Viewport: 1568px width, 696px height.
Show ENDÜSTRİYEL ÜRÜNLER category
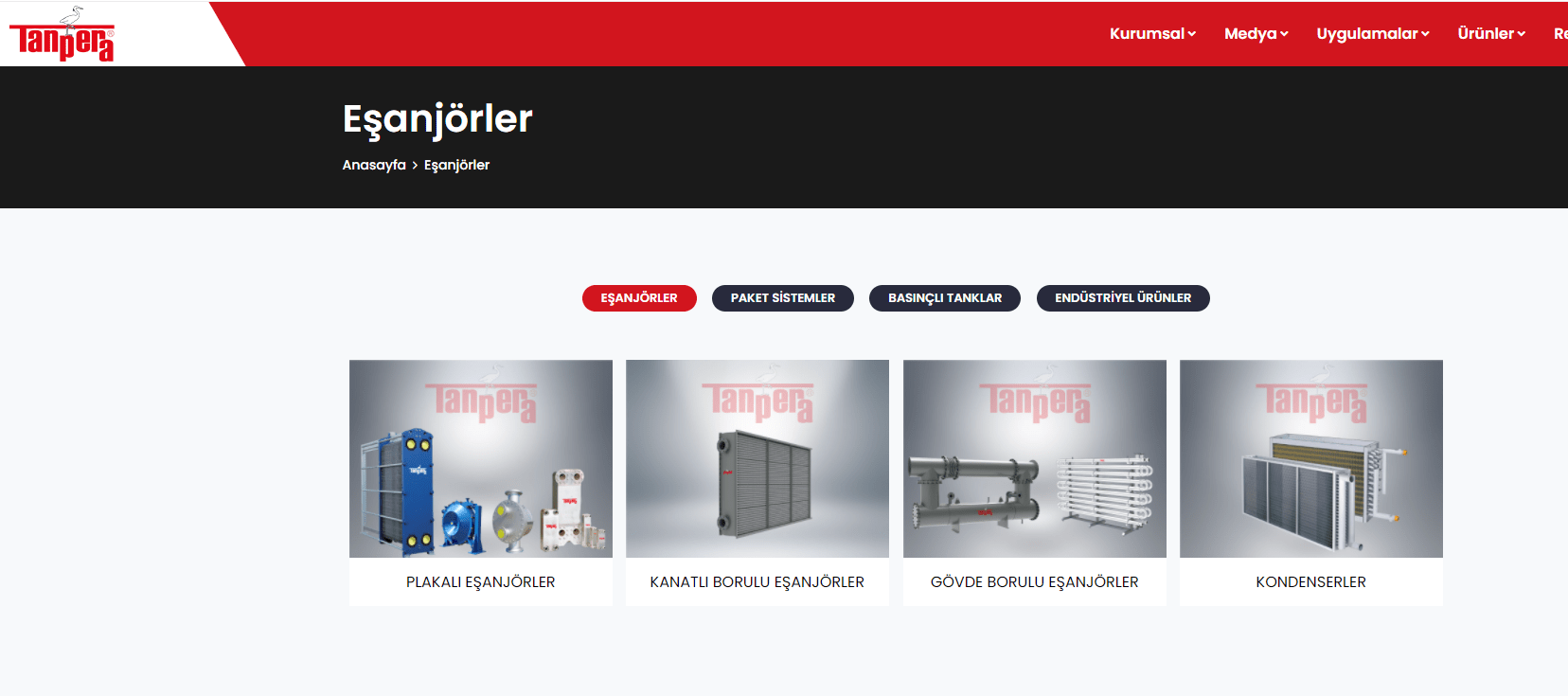(1123, 298)
